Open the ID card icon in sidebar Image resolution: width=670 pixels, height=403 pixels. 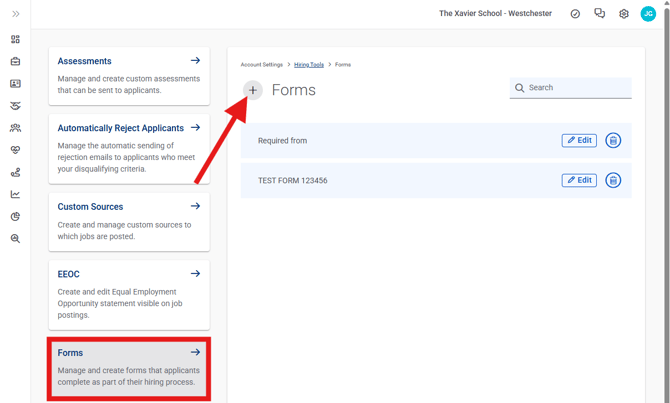click(x=15, y=84)
